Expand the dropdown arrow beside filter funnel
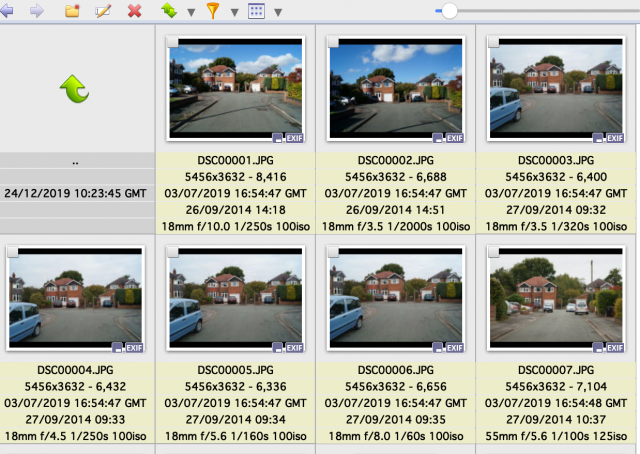This screenshot has width=640, height=454. coord(234,13)
